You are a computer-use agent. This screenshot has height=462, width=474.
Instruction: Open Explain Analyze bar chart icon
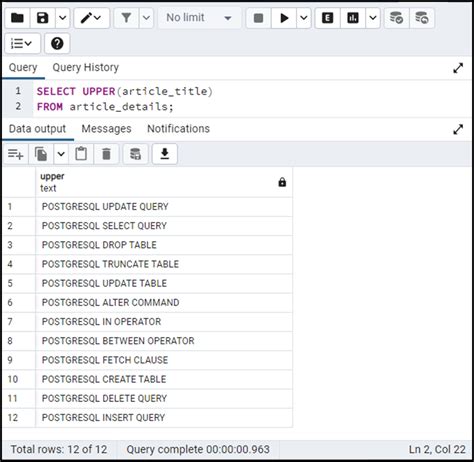(353, 18)
